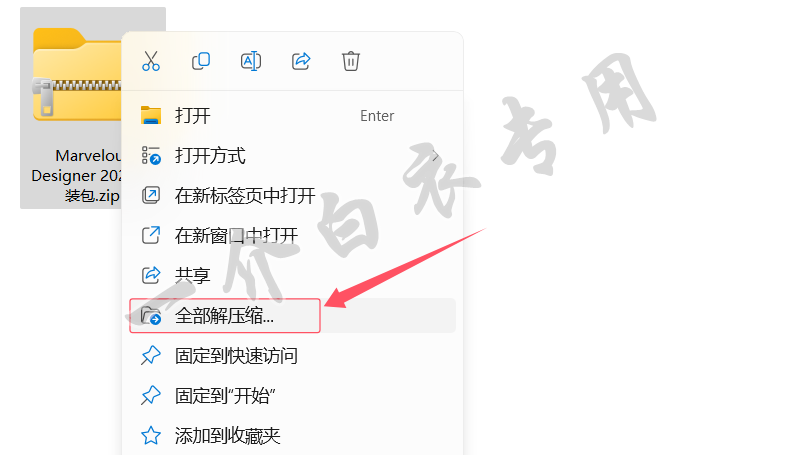The width and height of the screenshot is (791, 455).
Task: Click the icon next to 在新标签页中打开
Action: [x=151, y=195]
